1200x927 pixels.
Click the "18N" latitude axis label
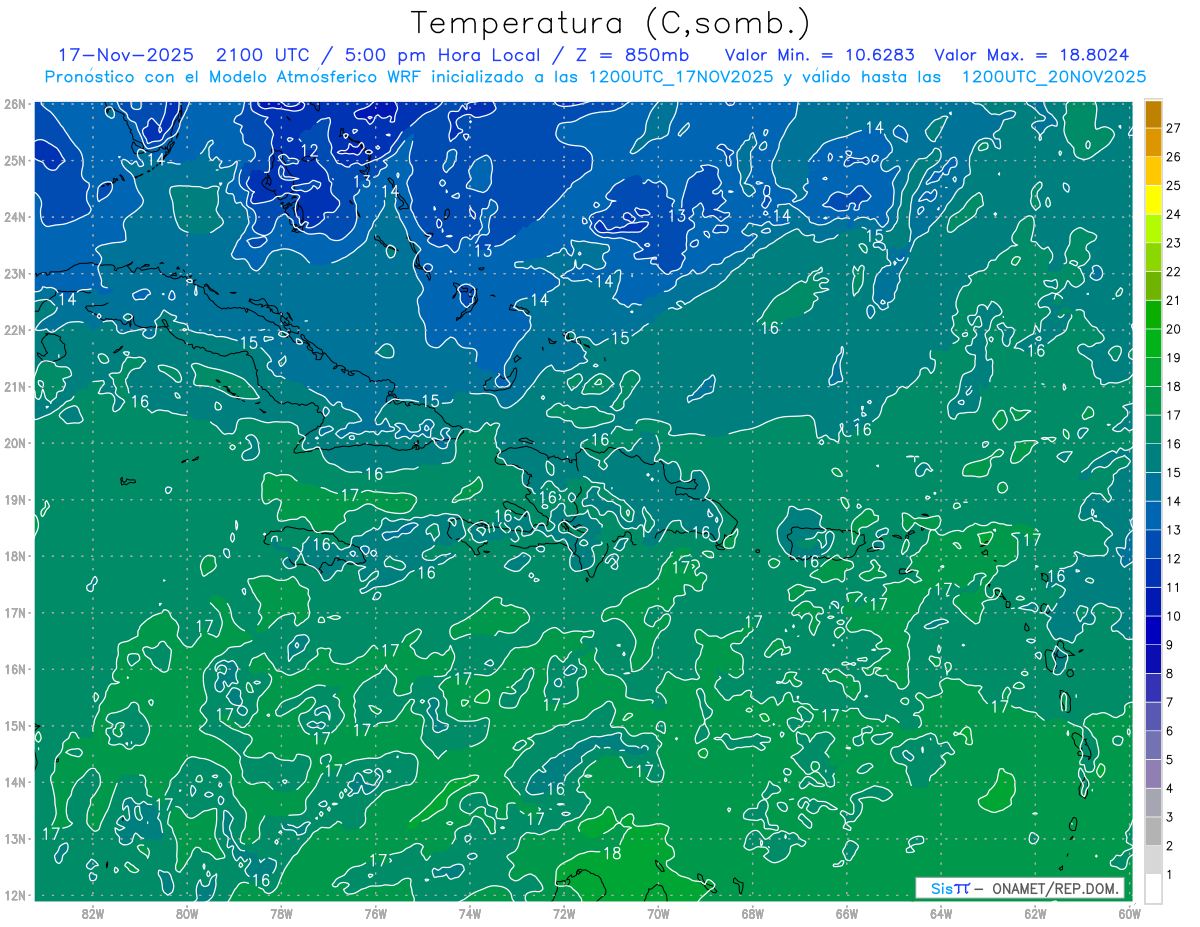pos(14,556)
